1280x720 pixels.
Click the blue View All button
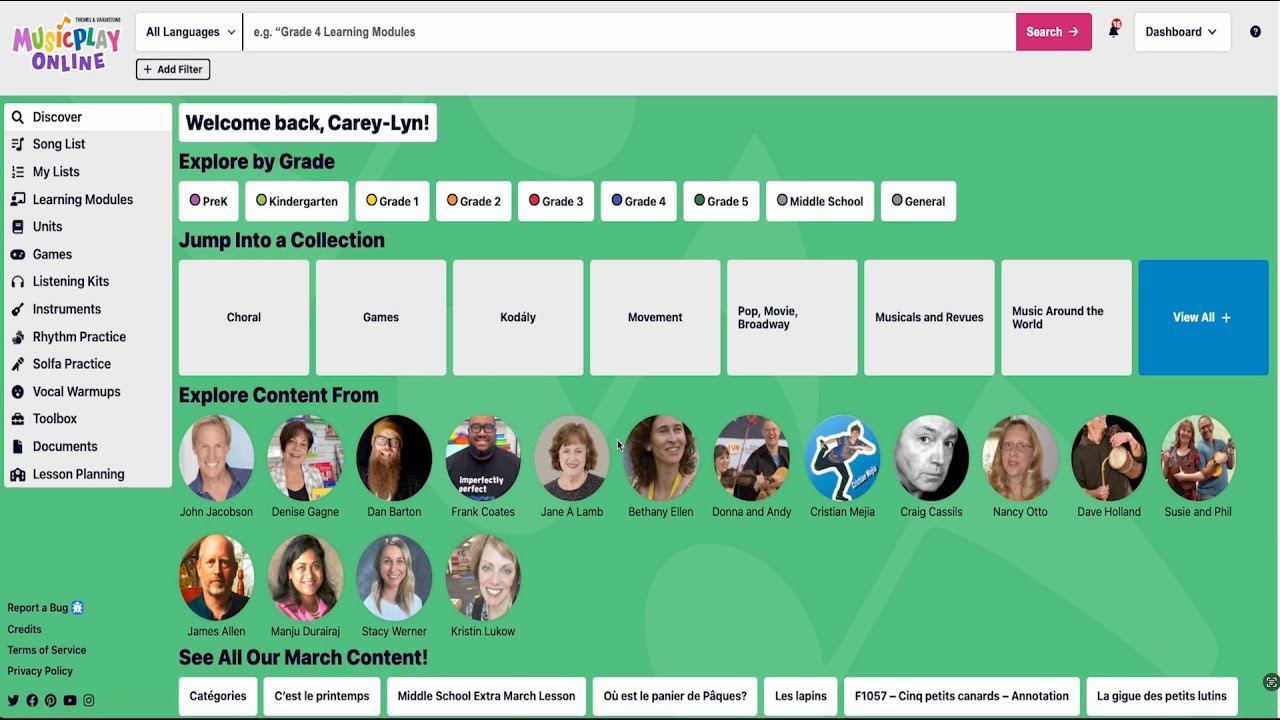[1203, 317]
